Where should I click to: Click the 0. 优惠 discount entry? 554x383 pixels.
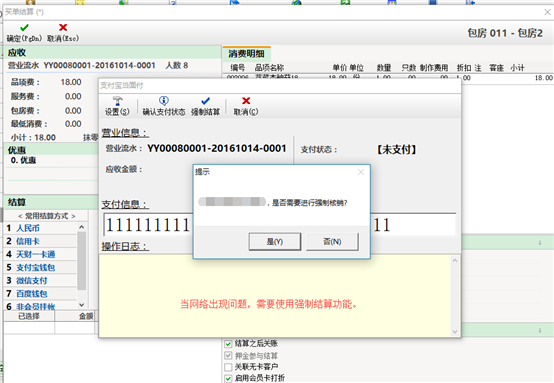pyautogui.click(x=23, y=160)
